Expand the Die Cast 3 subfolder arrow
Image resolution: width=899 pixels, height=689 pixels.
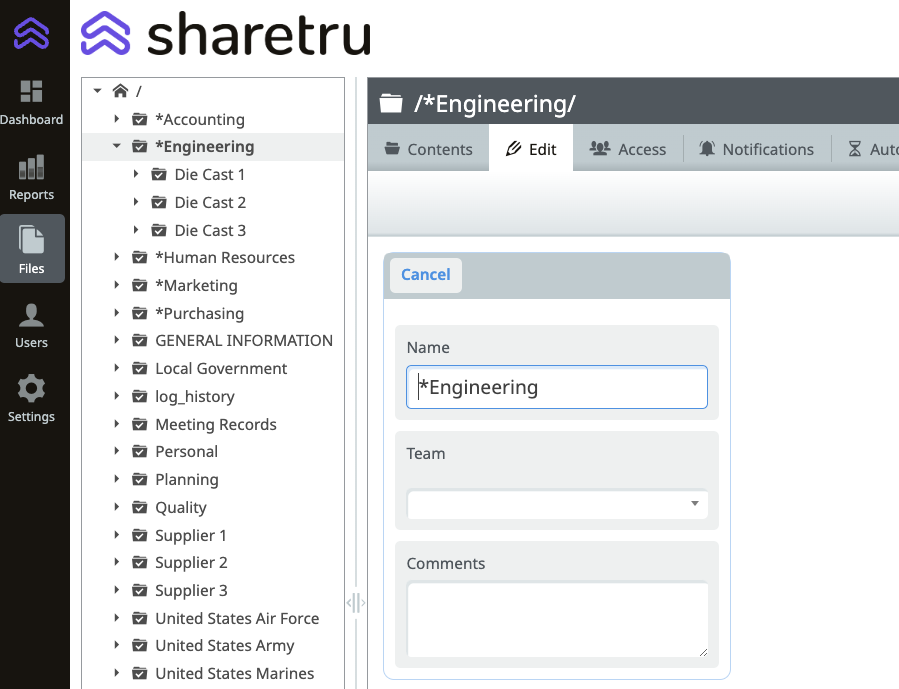(136, 230)
